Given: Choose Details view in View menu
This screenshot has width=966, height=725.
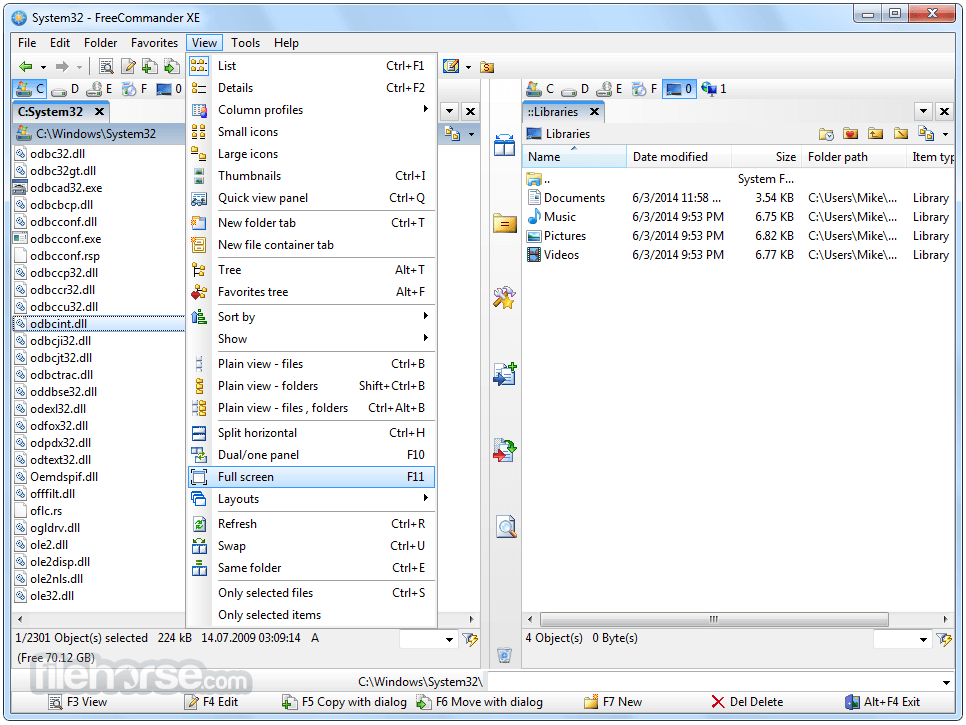Looking at the screenshot, I should click(311, 88).
